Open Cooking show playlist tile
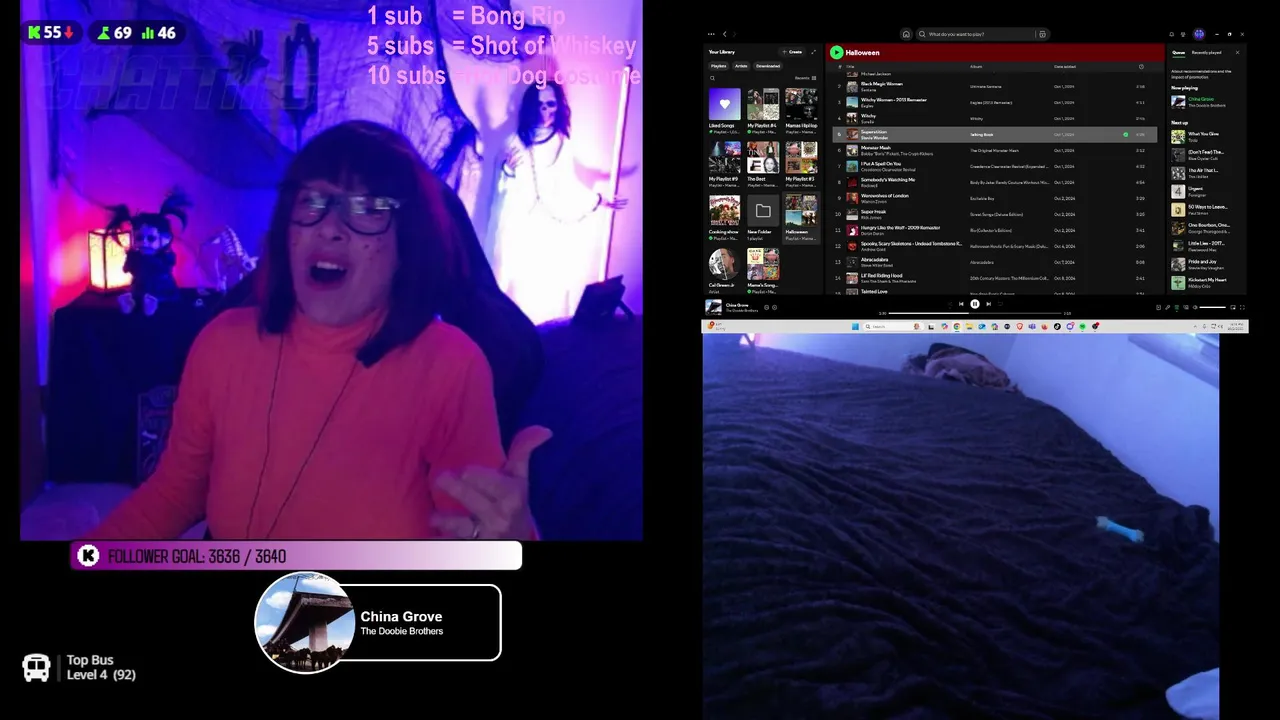This screenshot has width=1280, height=720. (x=724, y=217)
